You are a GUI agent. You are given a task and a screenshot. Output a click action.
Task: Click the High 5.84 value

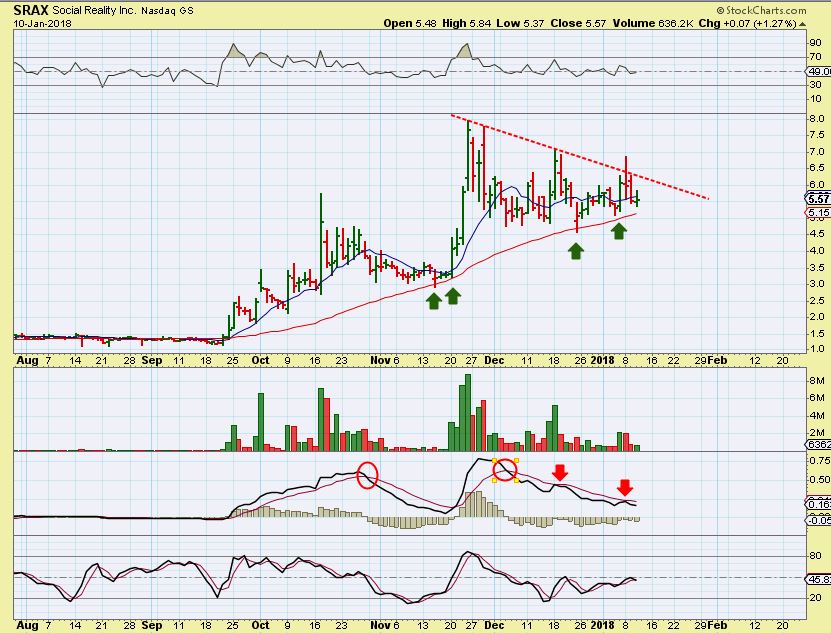pyautogui.click(x=466, y=24)
